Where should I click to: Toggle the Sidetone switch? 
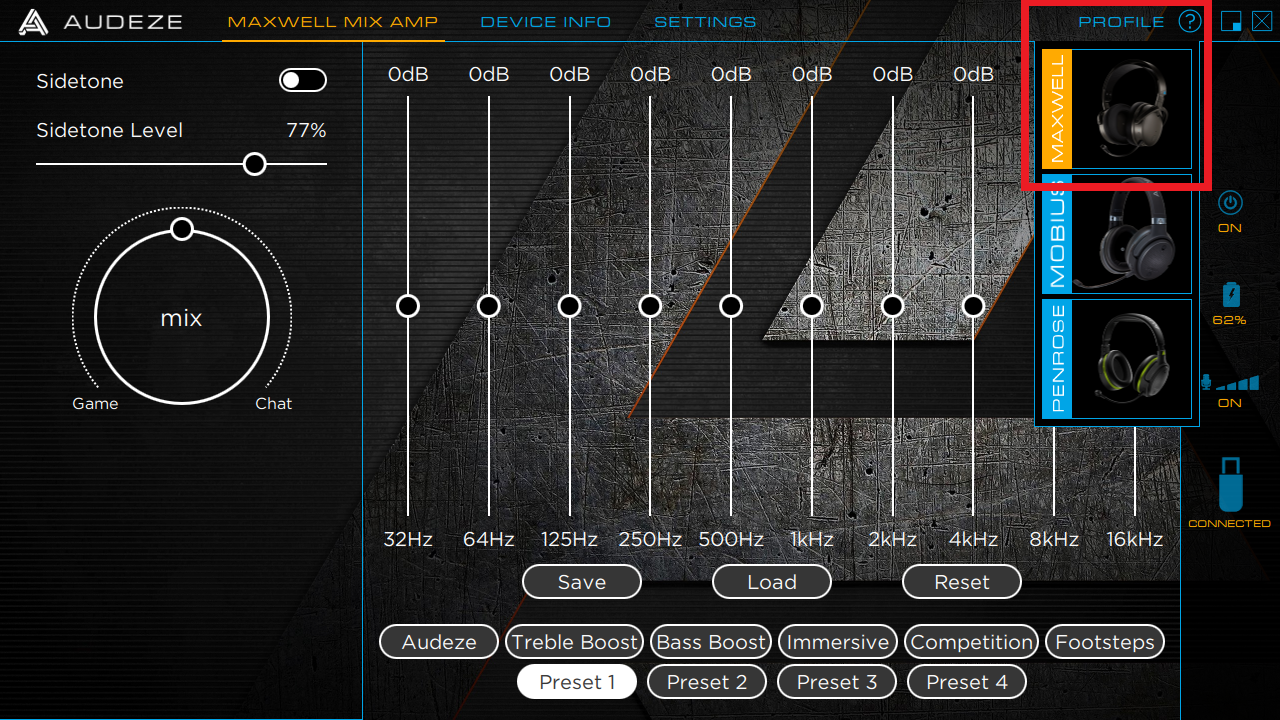click(303, 81)
